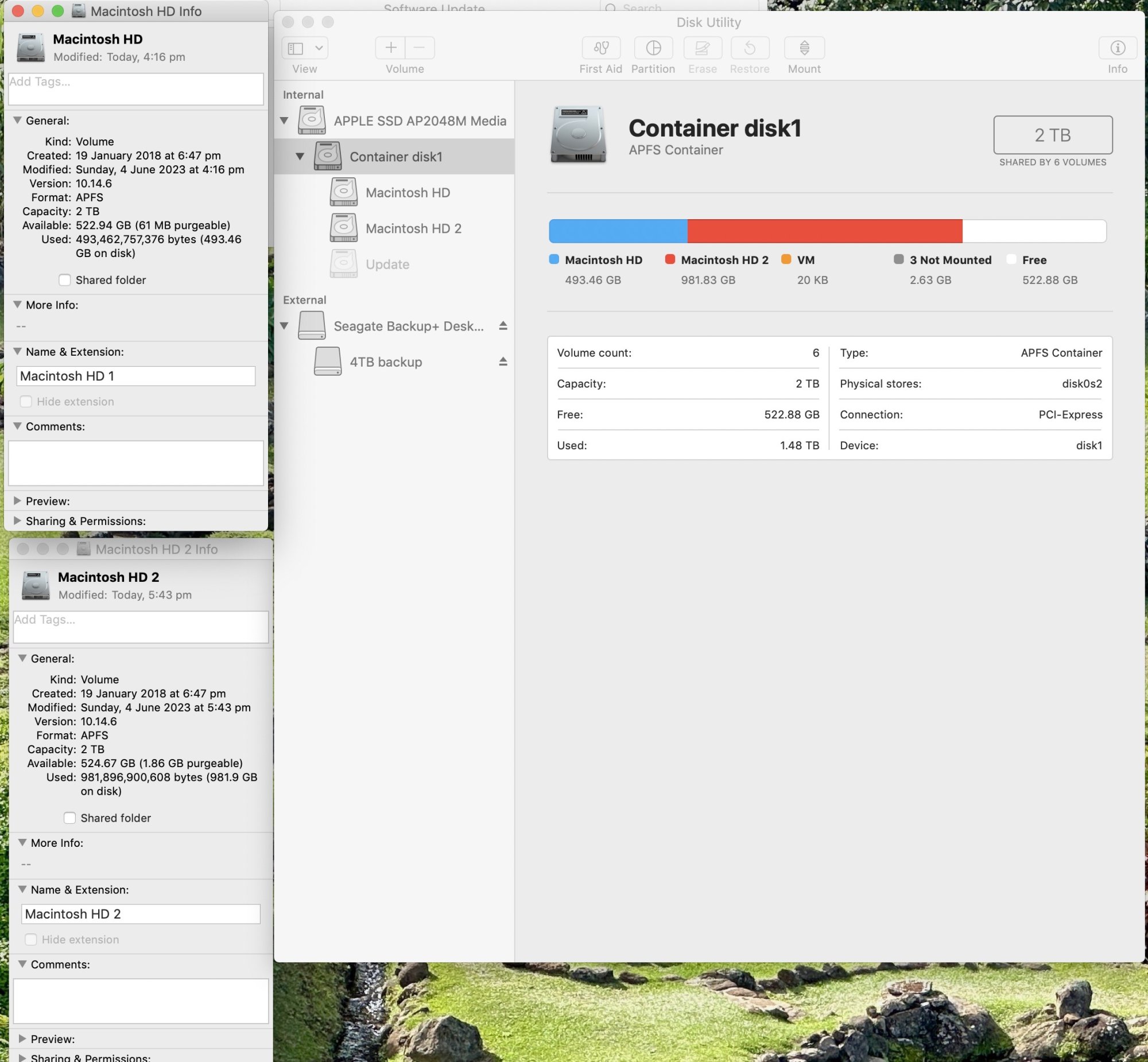1148x1062 pixels.
Task: Open the Info button in Disk Utility
Action: tap(1117, 48)
